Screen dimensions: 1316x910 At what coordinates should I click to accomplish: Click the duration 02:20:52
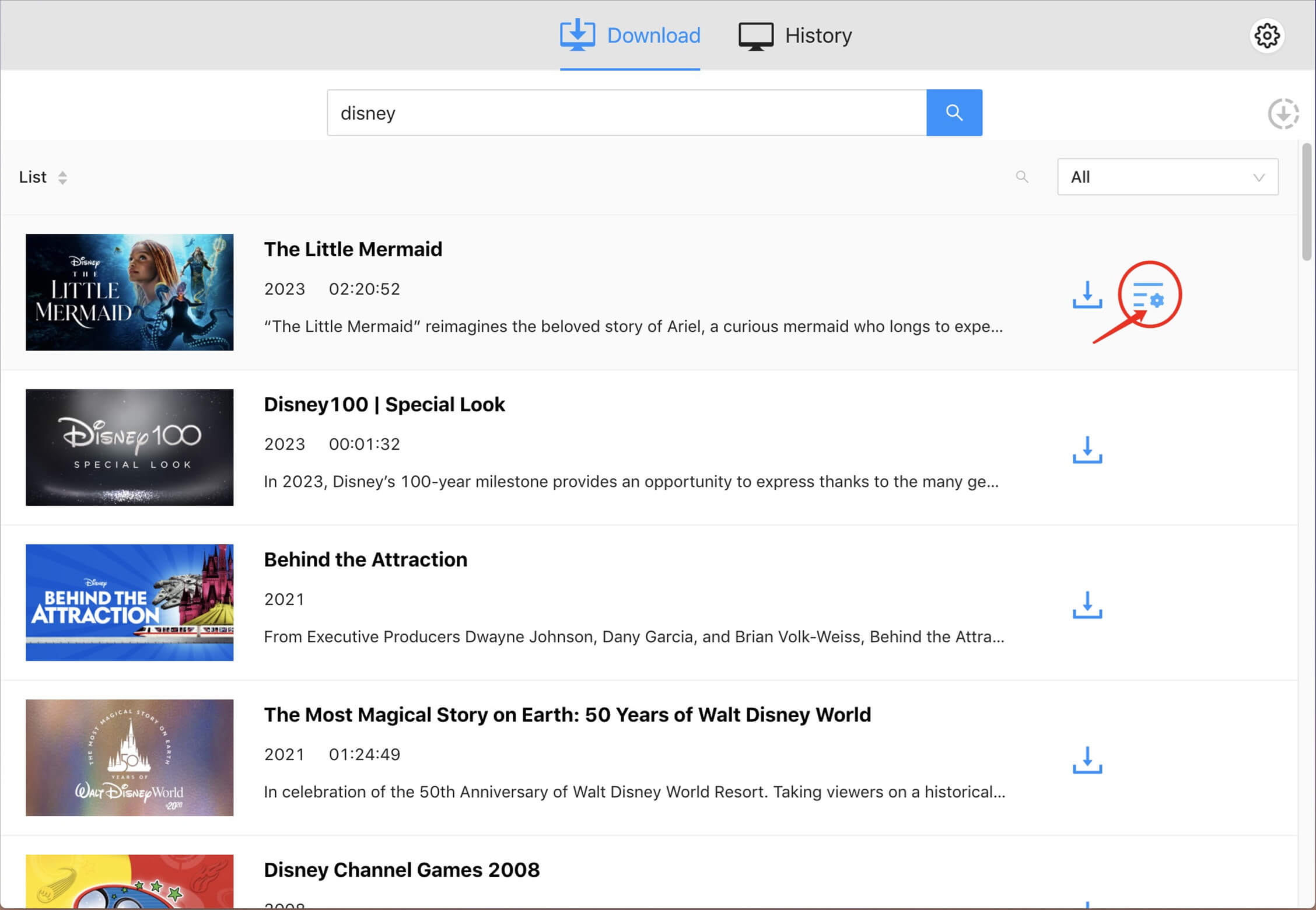click(365, 289)
